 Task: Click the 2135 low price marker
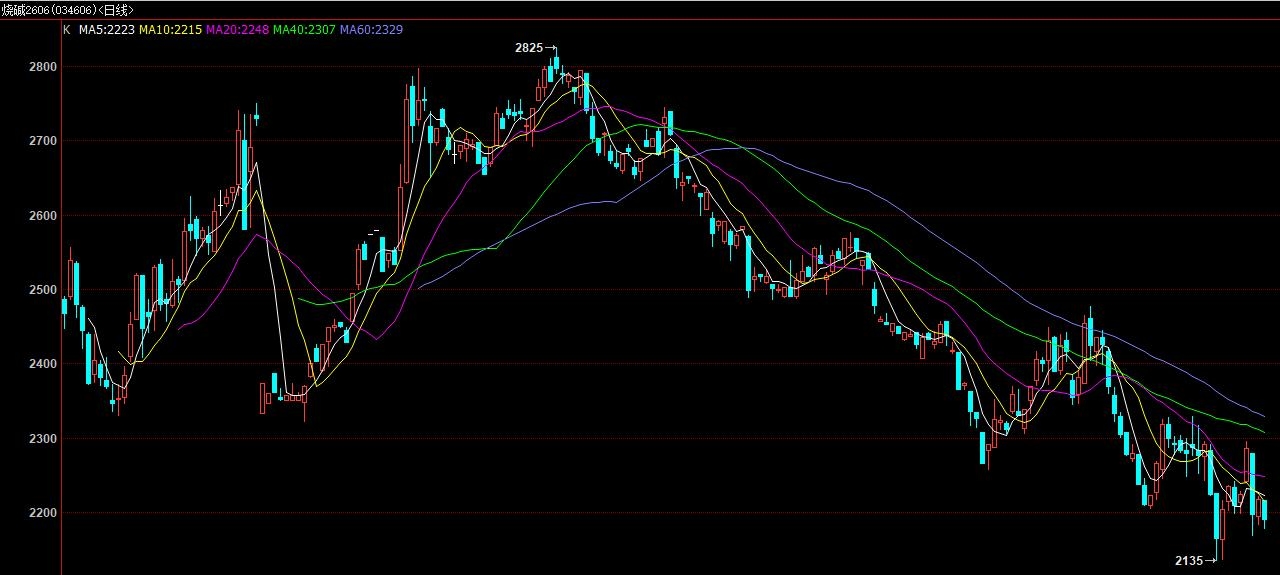pyautogui.click(x=1189, y=561)
